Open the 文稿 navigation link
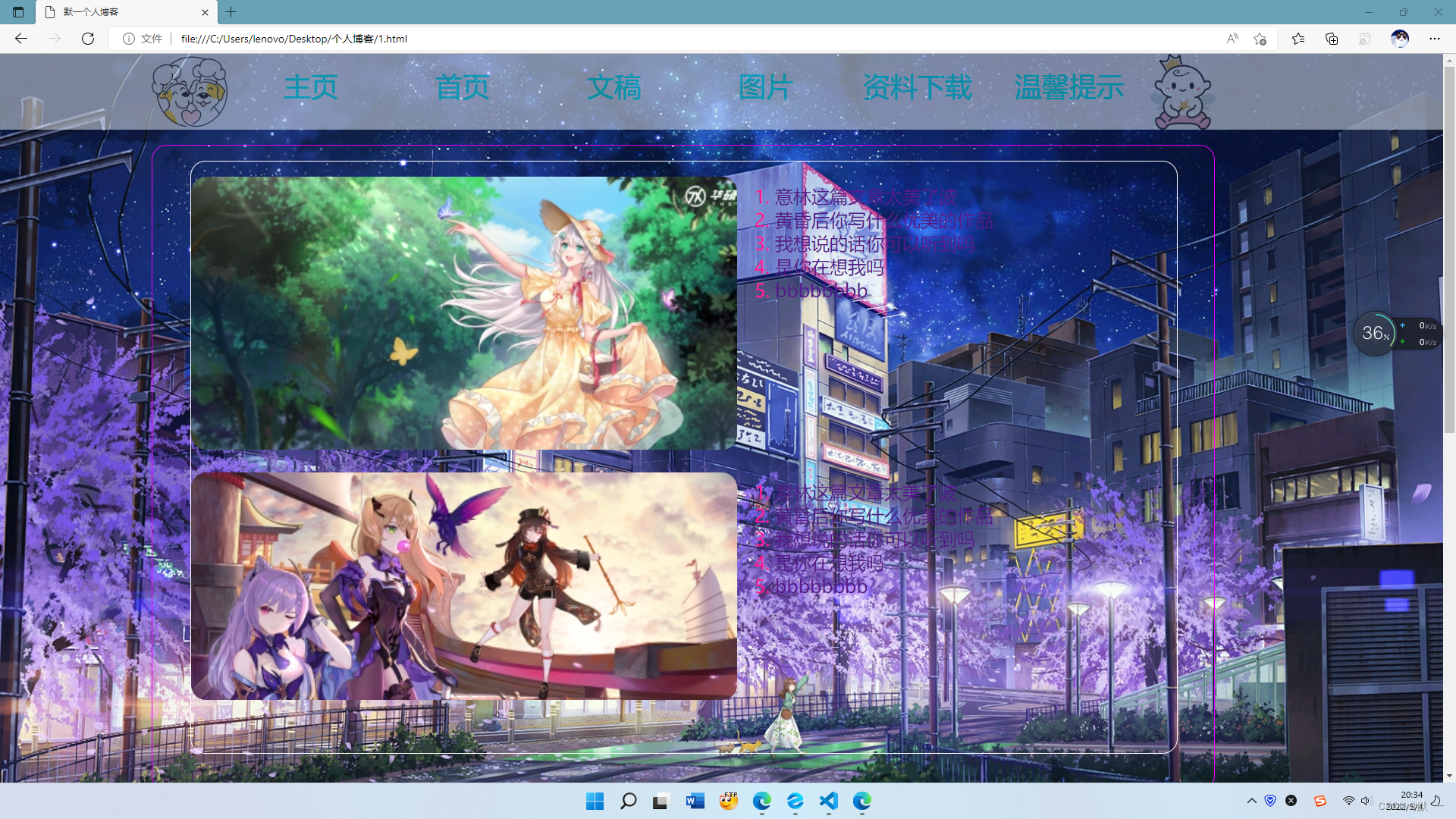The image size is (1456, 819). pos(614,87)
